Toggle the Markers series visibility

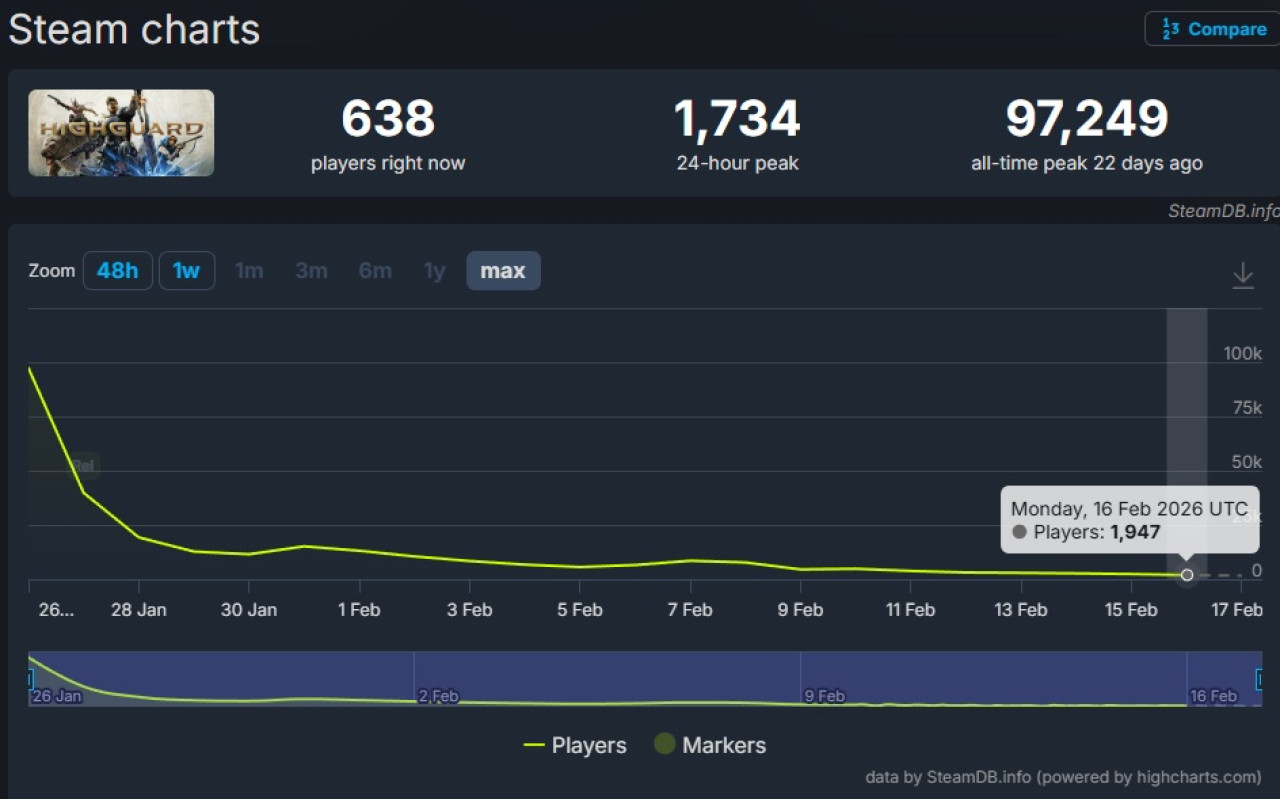(723, 745)
